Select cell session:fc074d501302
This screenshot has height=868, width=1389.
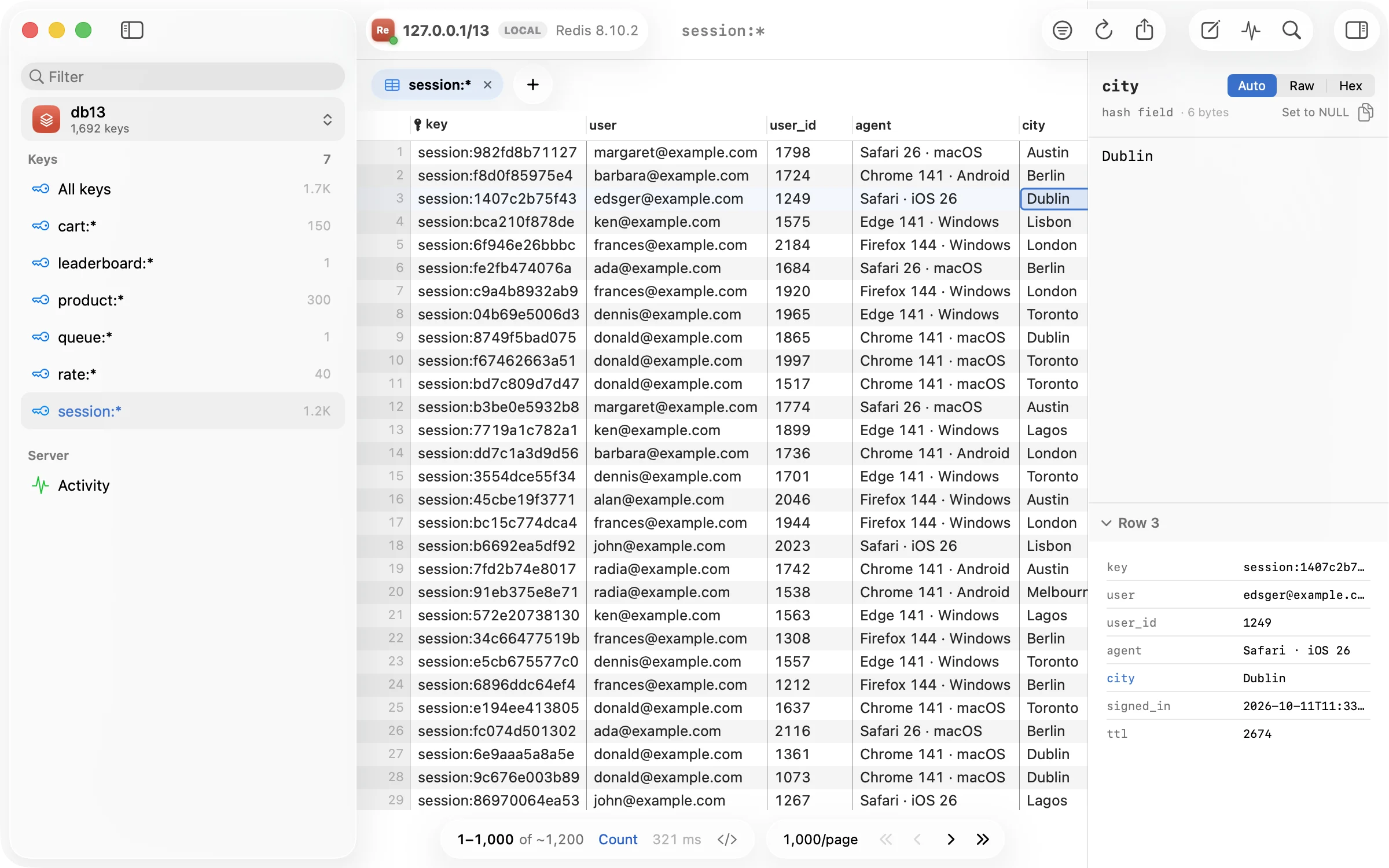pos(498,731)
